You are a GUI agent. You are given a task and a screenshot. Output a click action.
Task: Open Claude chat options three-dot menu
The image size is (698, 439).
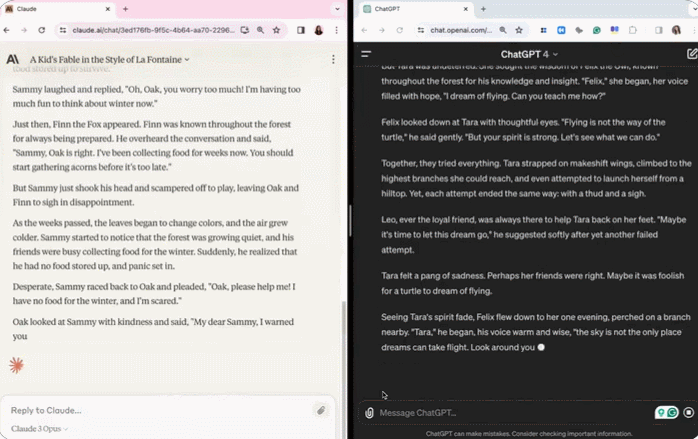pos(333,60)
